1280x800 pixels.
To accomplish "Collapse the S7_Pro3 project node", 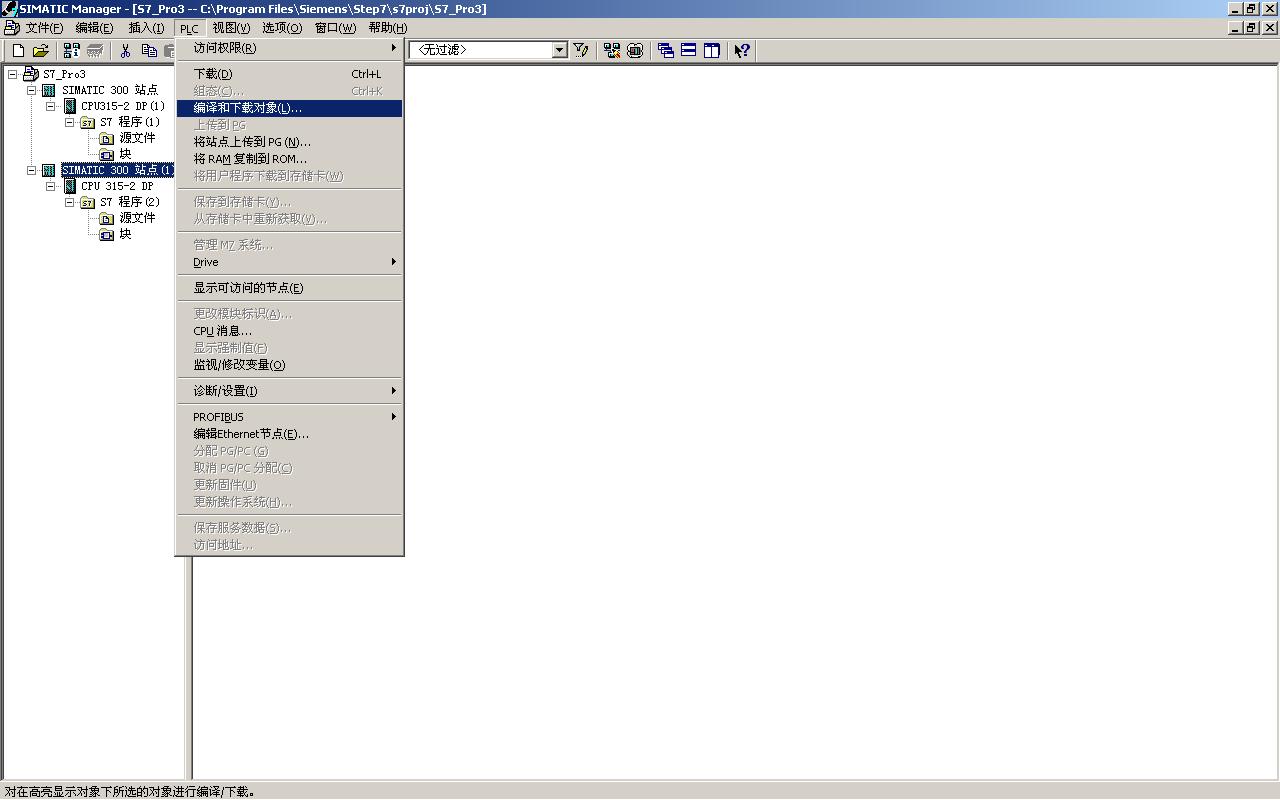I will point(12,74).
